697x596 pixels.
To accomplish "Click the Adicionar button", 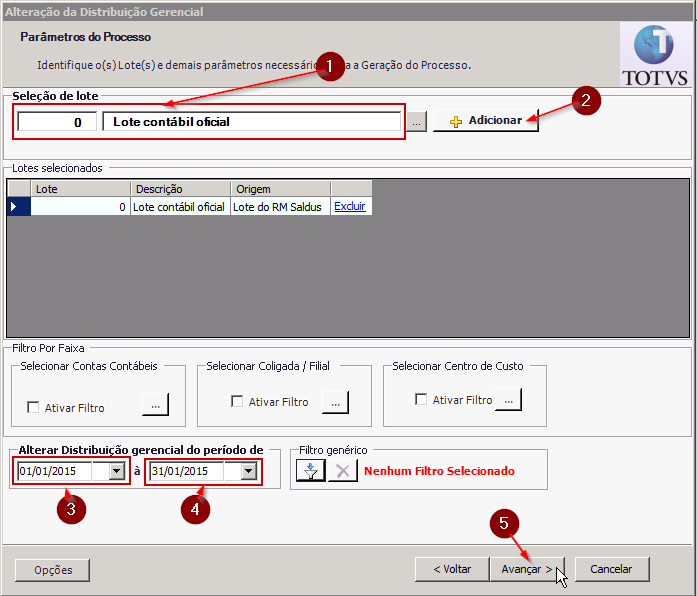I will (485, 121).
